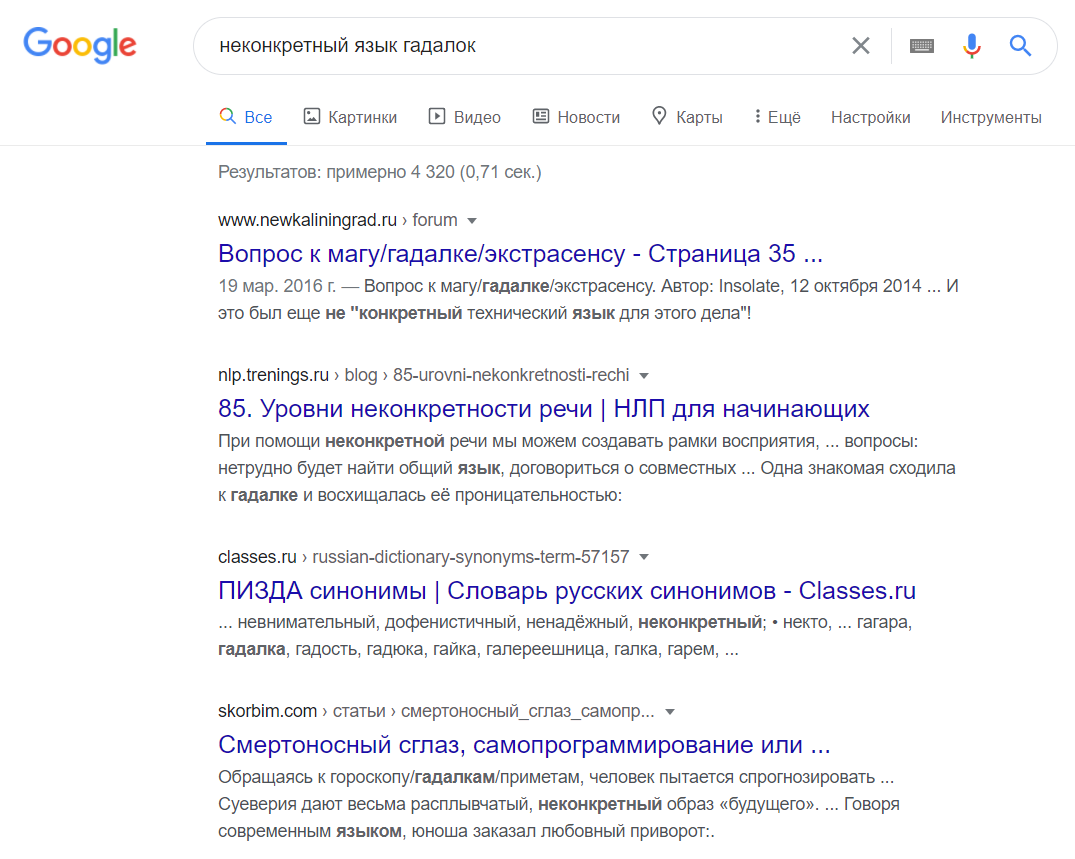Click the www.newkaliningrad.ru › forum URL
The height and width of the screenshot is (859, 1075).
337,220
